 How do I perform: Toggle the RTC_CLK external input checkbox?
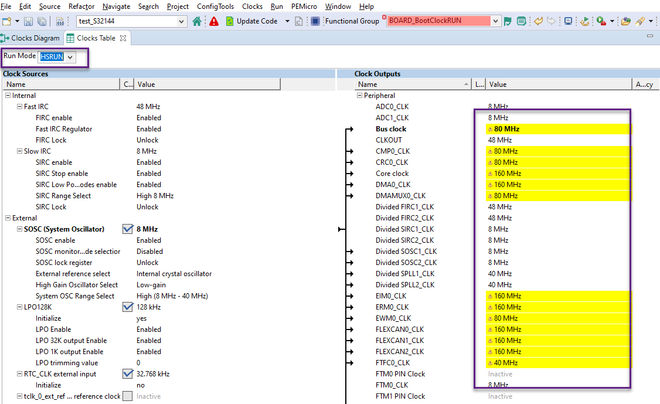tap(128, 374)
